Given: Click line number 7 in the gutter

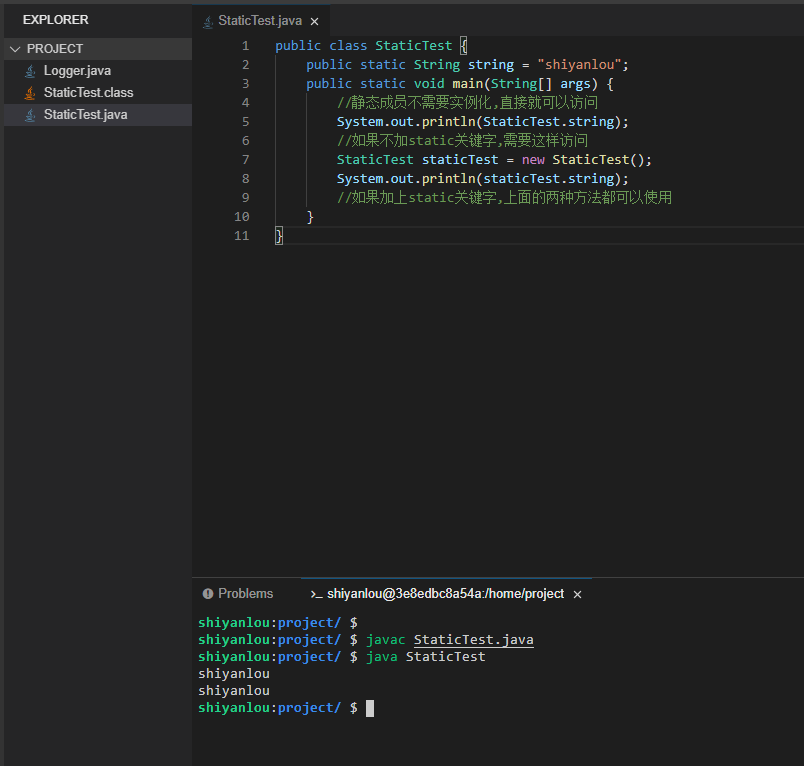Looking at the screenshot, I should pyautogui.click(x=246, y=160).
